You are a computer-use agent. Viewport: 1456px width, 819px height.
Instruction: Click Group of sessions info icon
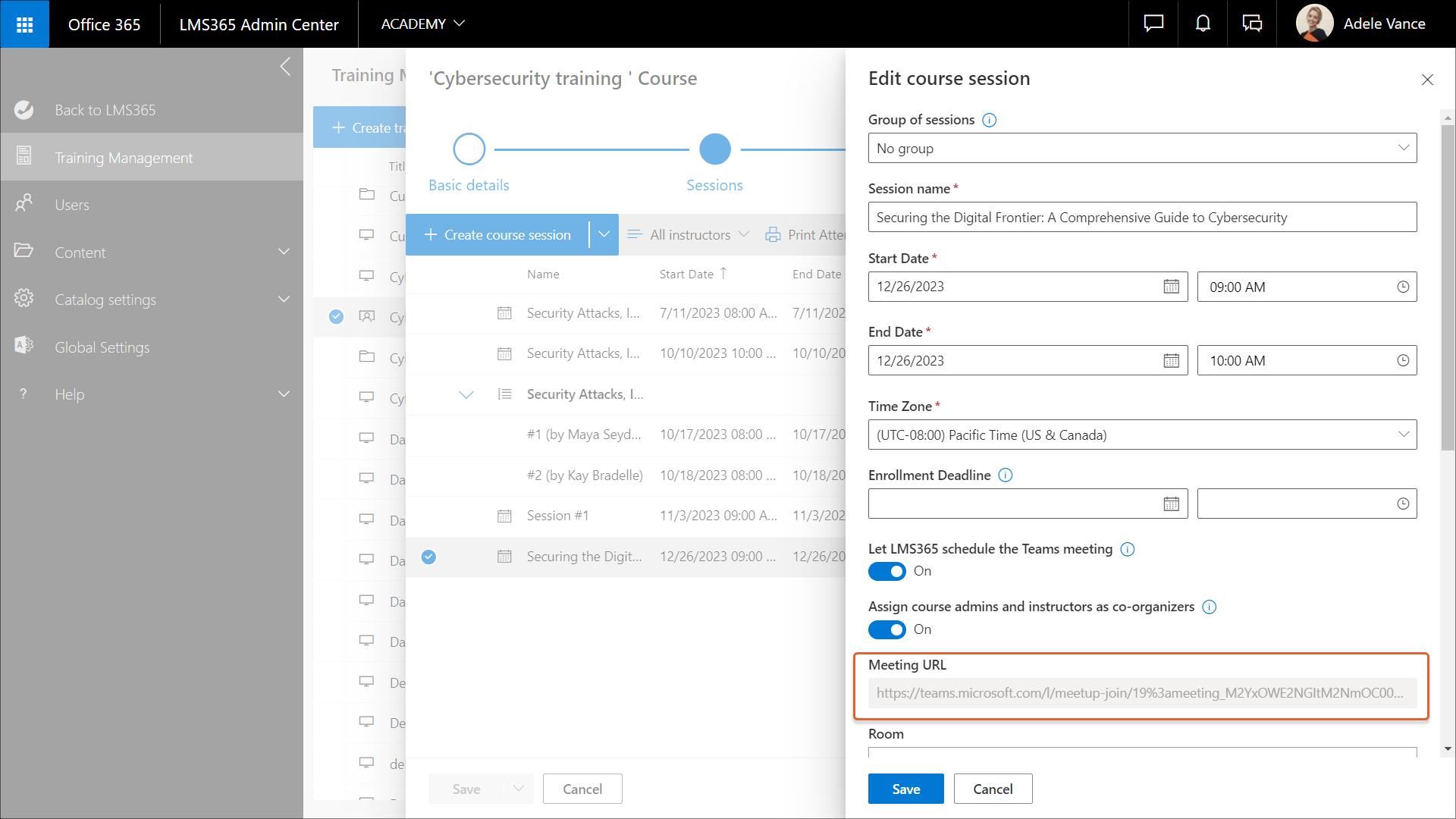click(989, 120)
